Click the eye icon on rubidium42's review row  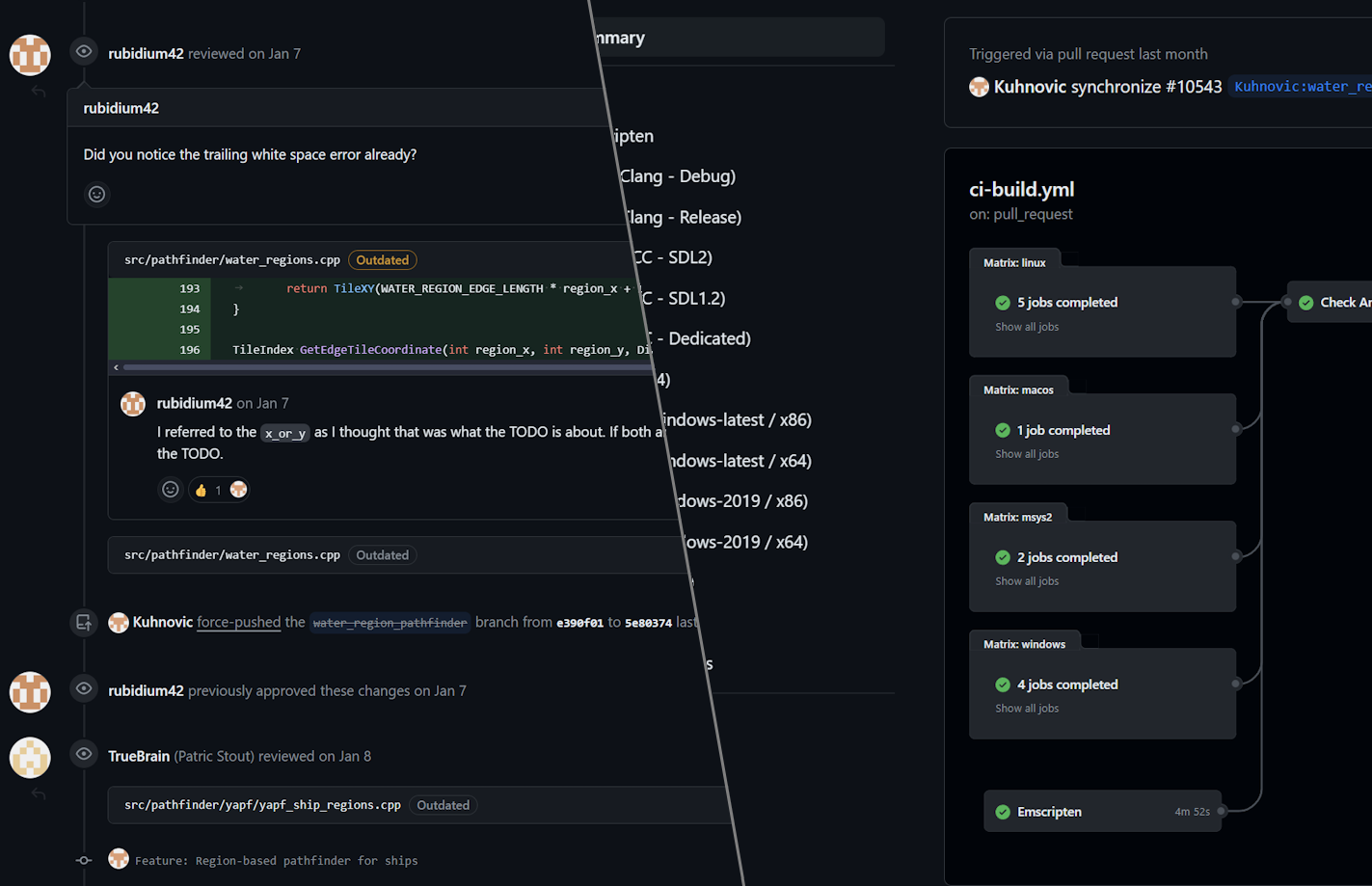pos(83,51)
